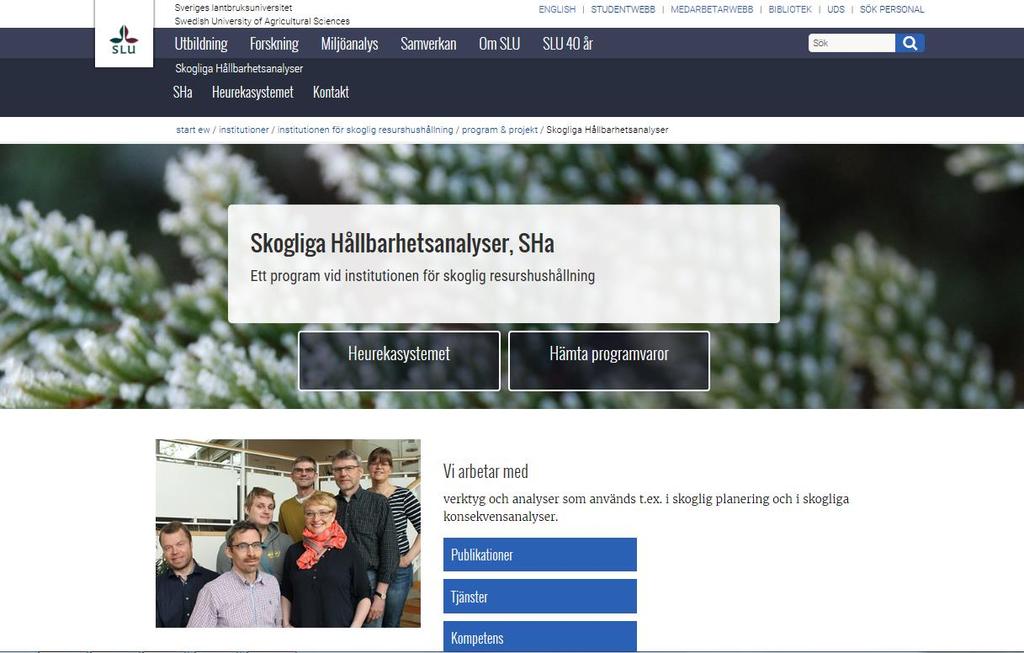Click 'Ett program vid institutionen' subtitle text
The image size is (1024, 653).
point(423,276)
